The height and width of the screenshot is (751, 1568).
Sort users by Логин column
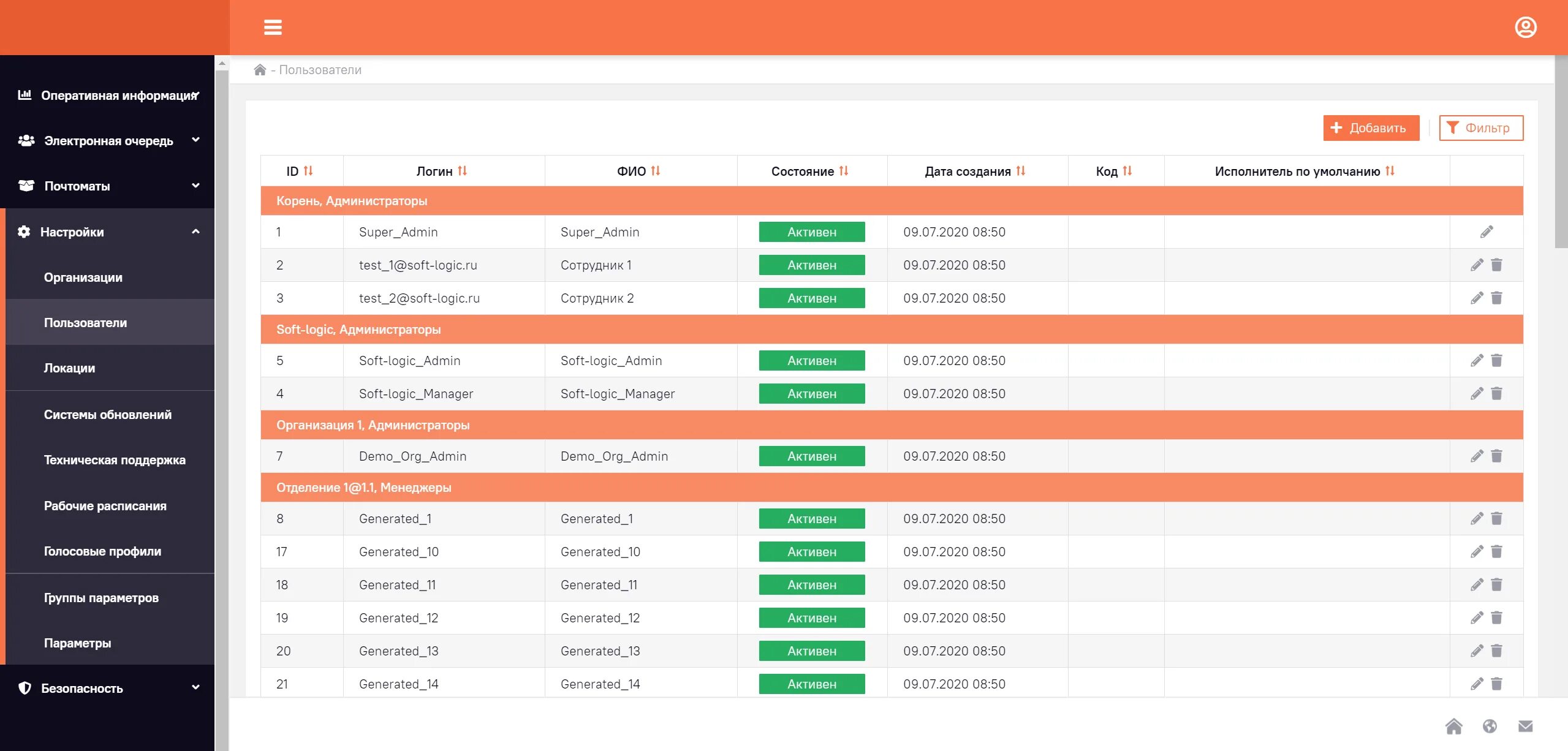462,171
